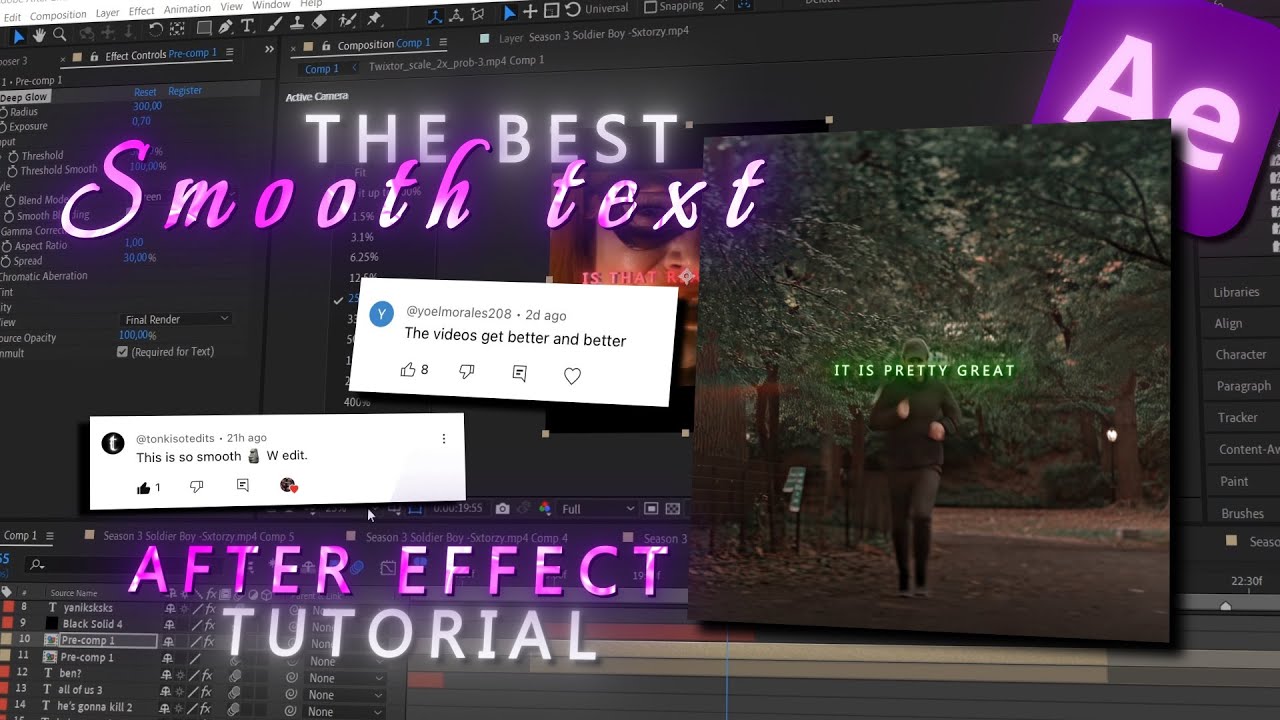Click the red label swatch of layer yaniksksks
Screen dimensions: 1280x720
click(8, 607)
